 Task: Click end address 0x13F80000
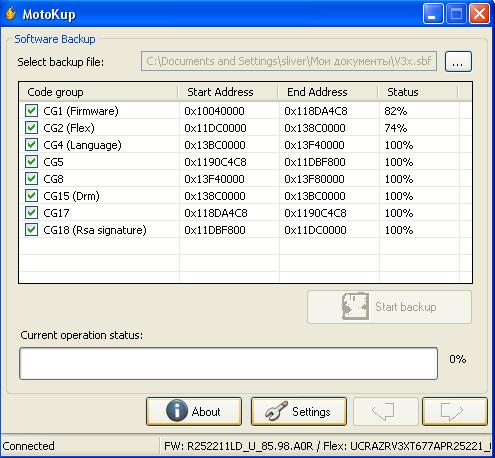tap(314, 179)
